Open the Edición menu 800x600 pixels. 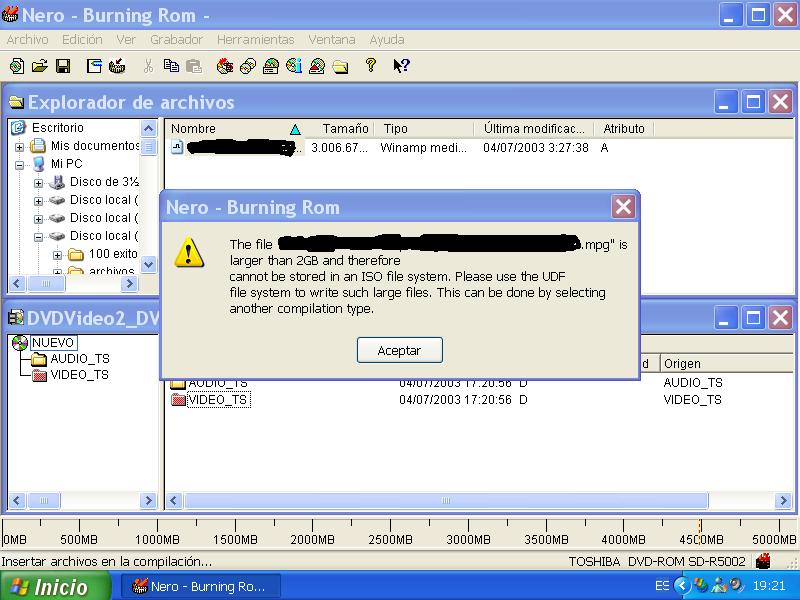tap(82, 39)
